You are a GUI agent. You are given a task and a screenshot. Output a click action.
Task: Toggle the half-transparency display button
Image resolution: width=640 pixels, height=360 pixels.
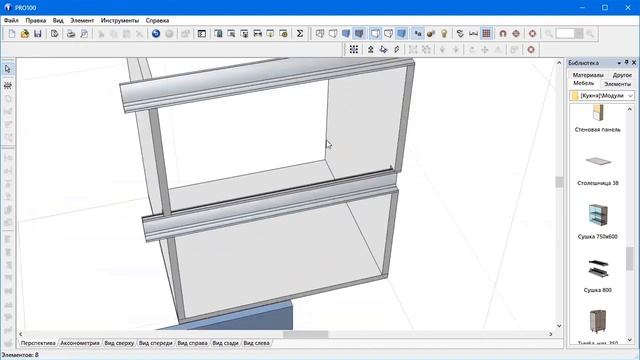coord(388,34)
